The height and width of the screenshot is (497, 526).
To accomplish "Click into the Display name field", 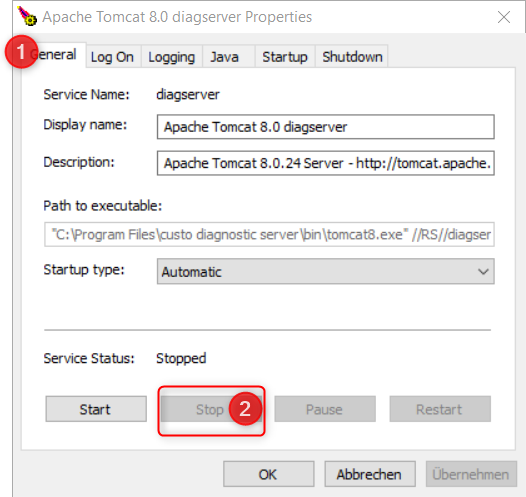I will pos(325,127).
